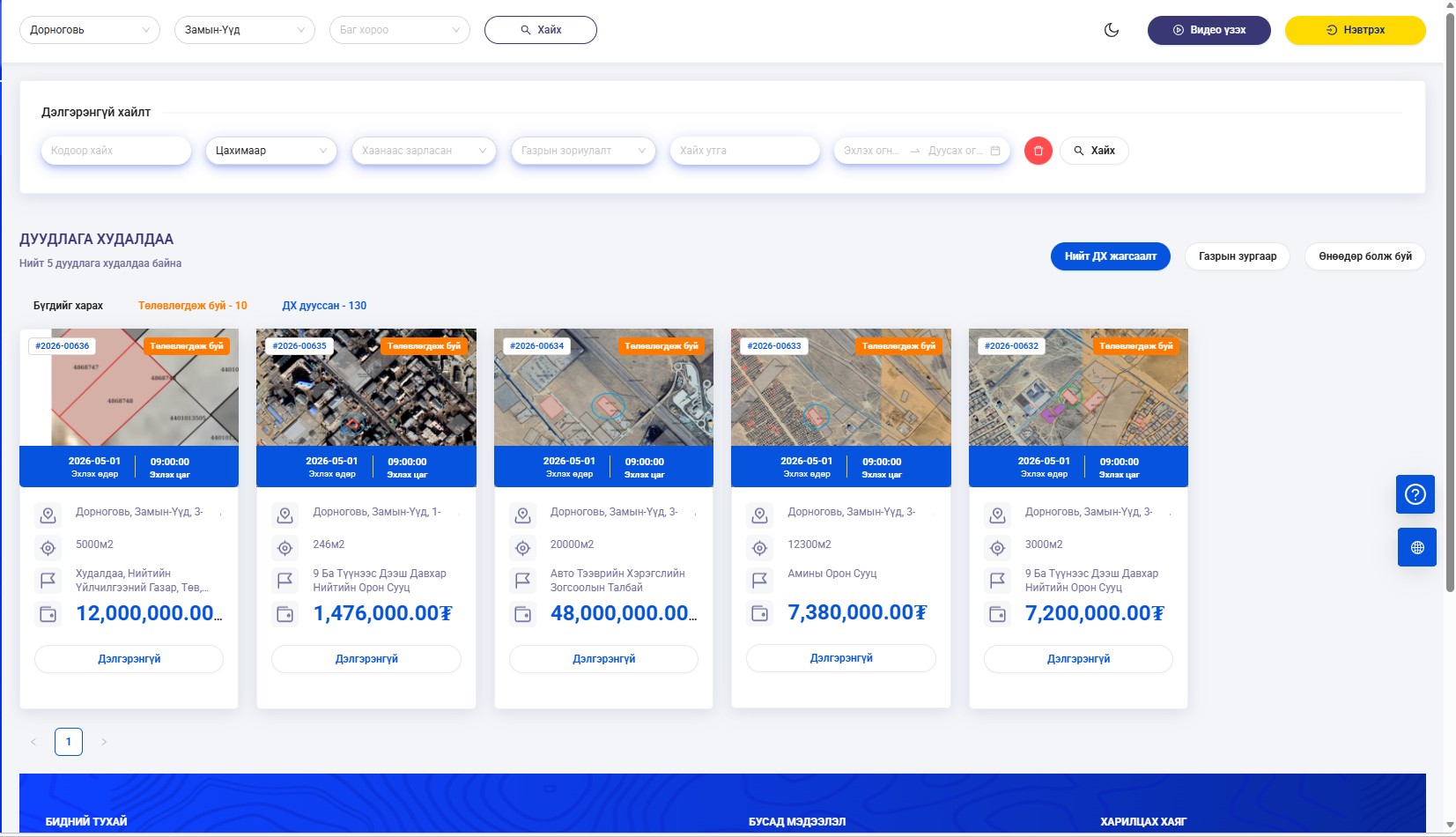Type in the Кодоор хайх field

tap(115, 151)
